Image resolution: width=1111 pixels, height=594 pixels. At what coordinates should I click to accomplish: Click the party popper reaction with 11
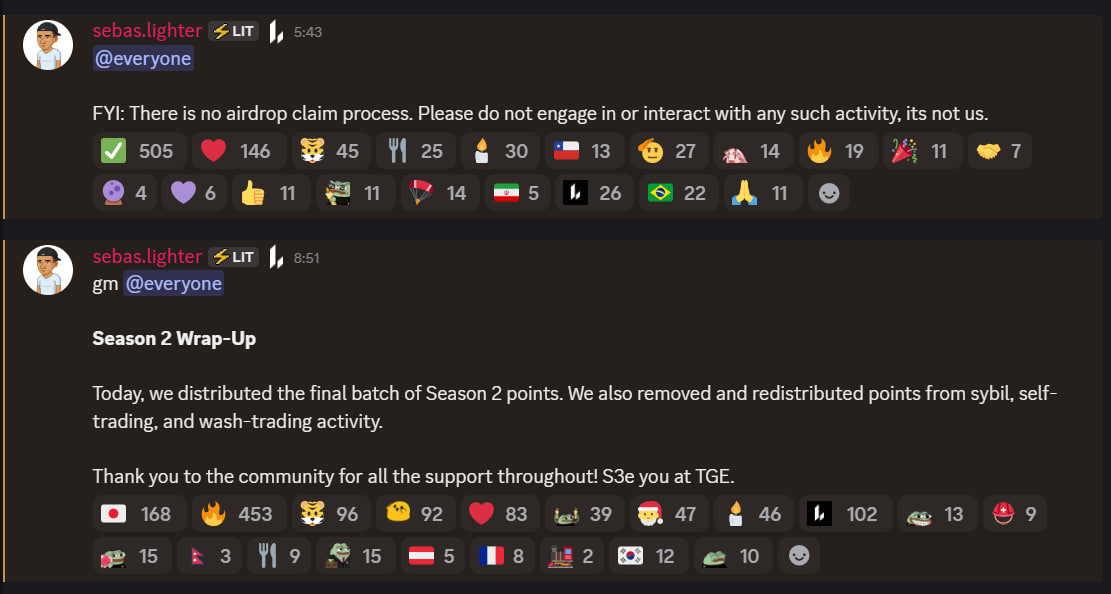click(x=922, y=151)
